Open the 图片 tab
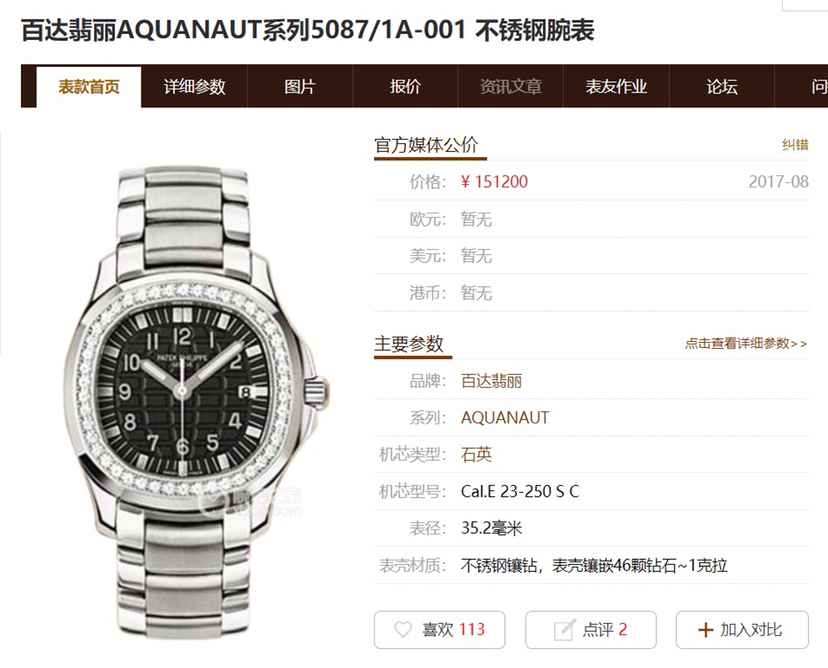Screen dimensions: 828x668 (300, 87)
